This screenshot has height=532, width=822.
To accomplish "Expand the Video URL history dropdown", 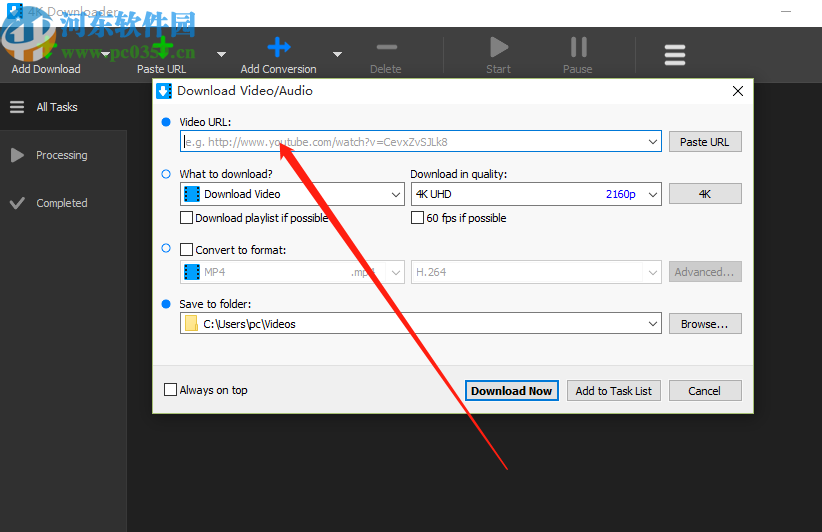I will coord(653,142).
